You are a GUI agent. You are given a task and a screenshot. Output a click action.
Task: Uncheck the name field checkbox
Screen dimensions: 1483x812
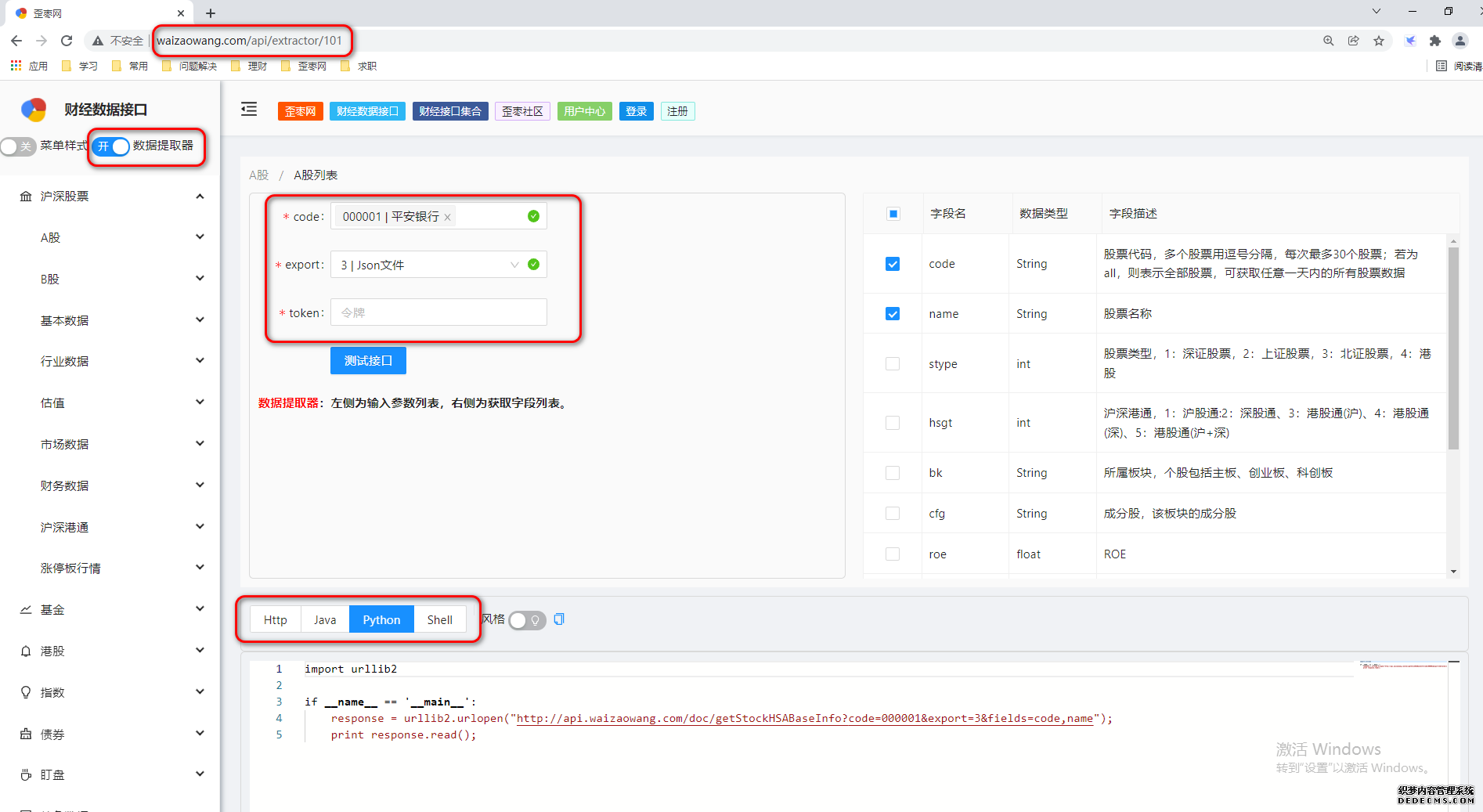coord(893,314)
